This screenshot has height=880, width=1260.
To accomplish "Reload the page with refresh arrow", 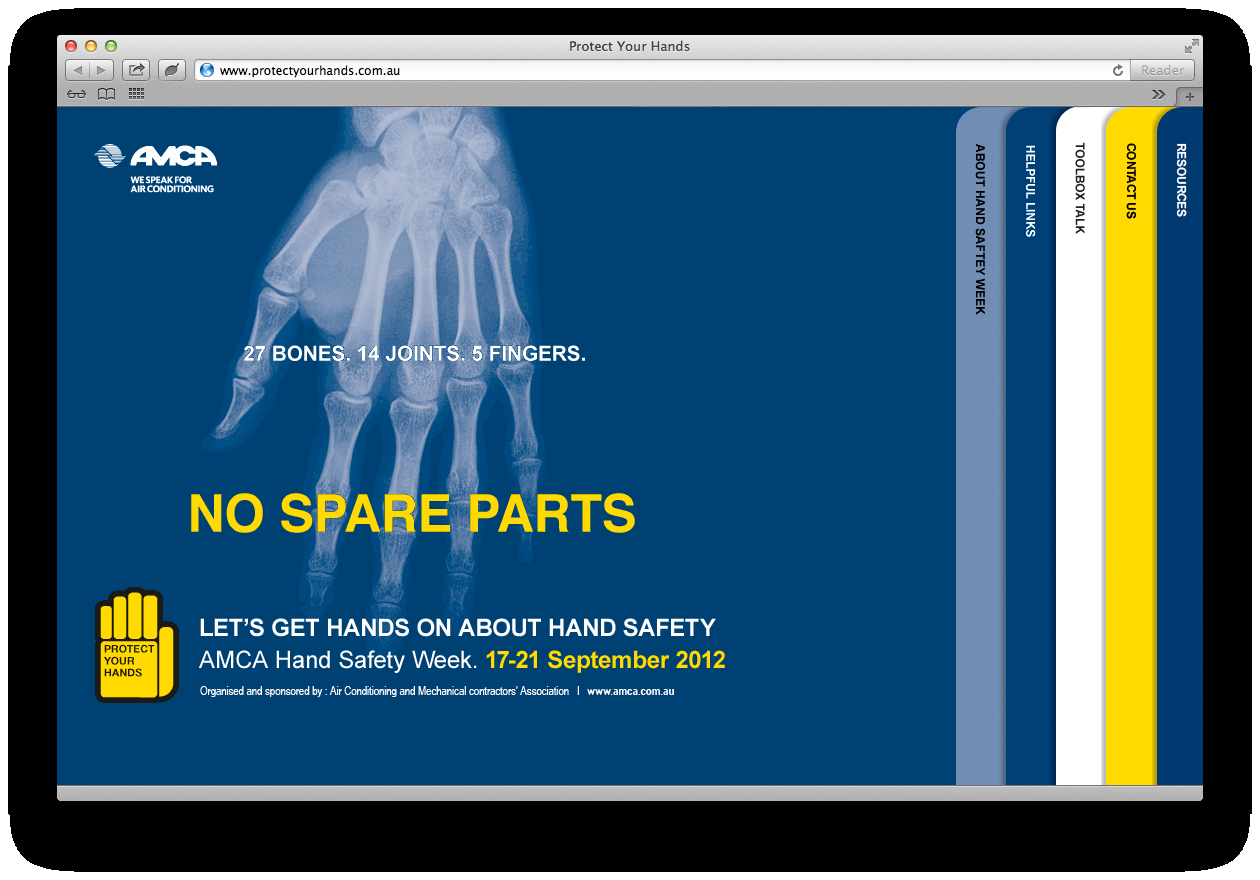I will [x=1118, y=70].
